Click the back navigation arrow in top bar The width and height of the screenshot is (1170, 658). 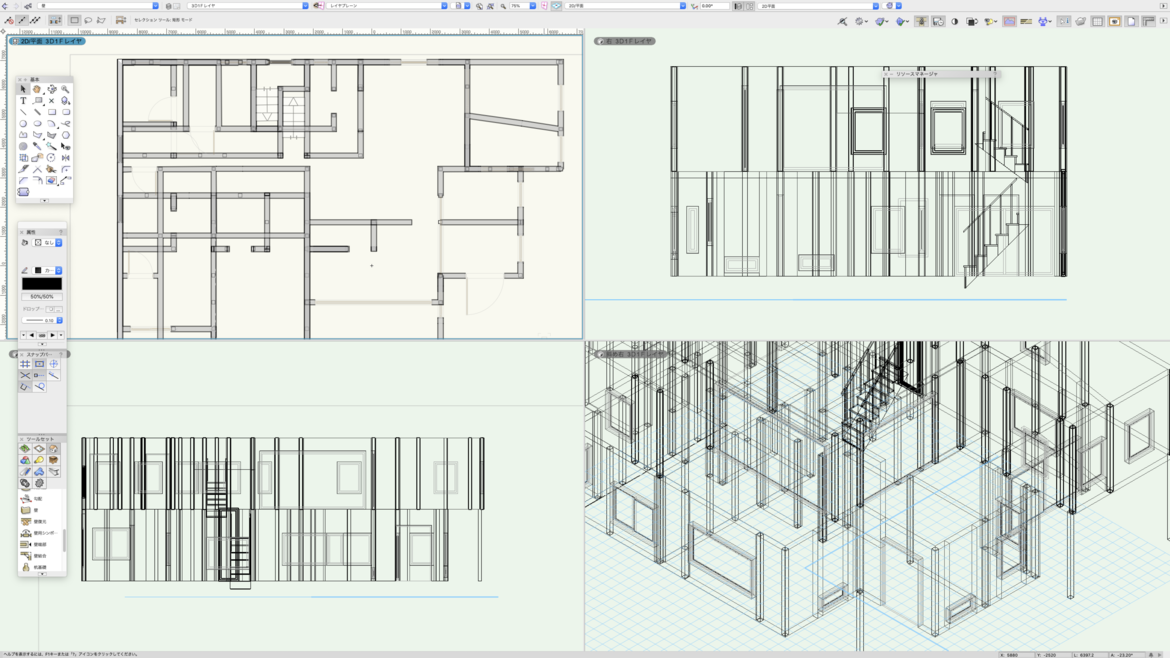point(6,6)
